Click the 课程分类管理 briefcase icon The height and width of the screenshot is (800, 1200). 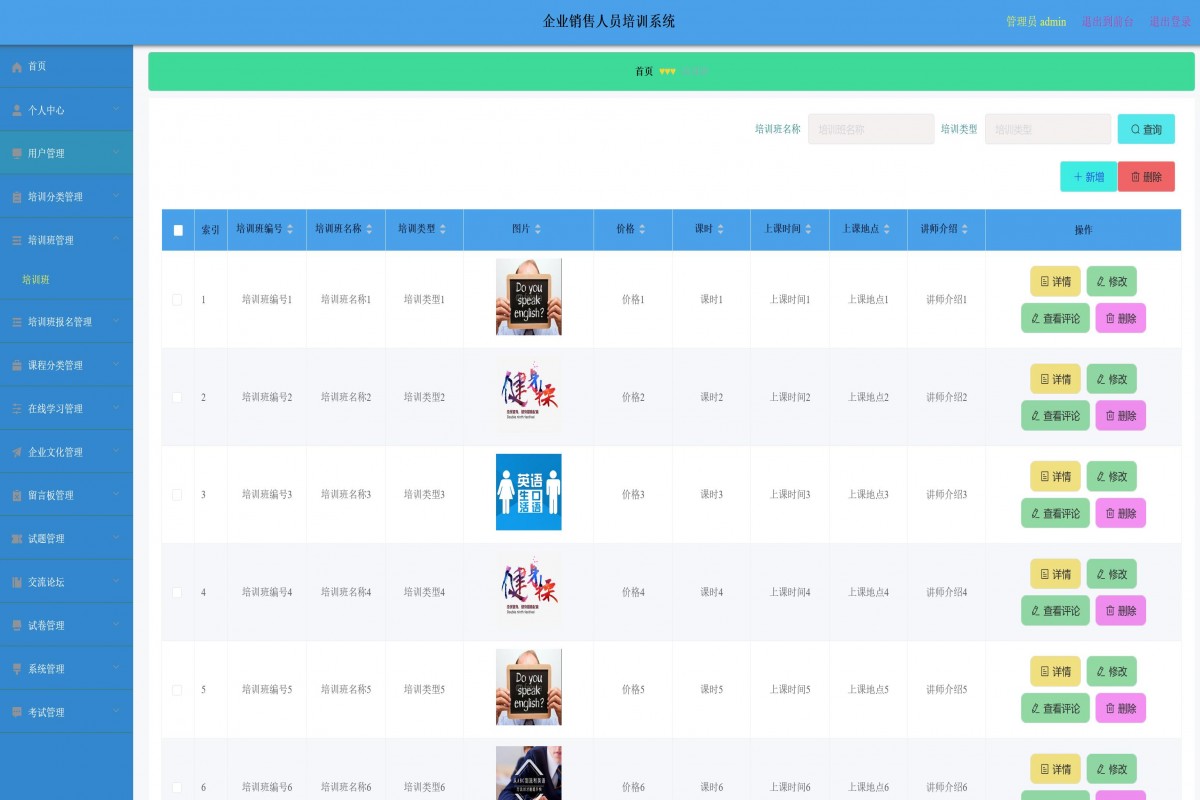tap(17, 366)
